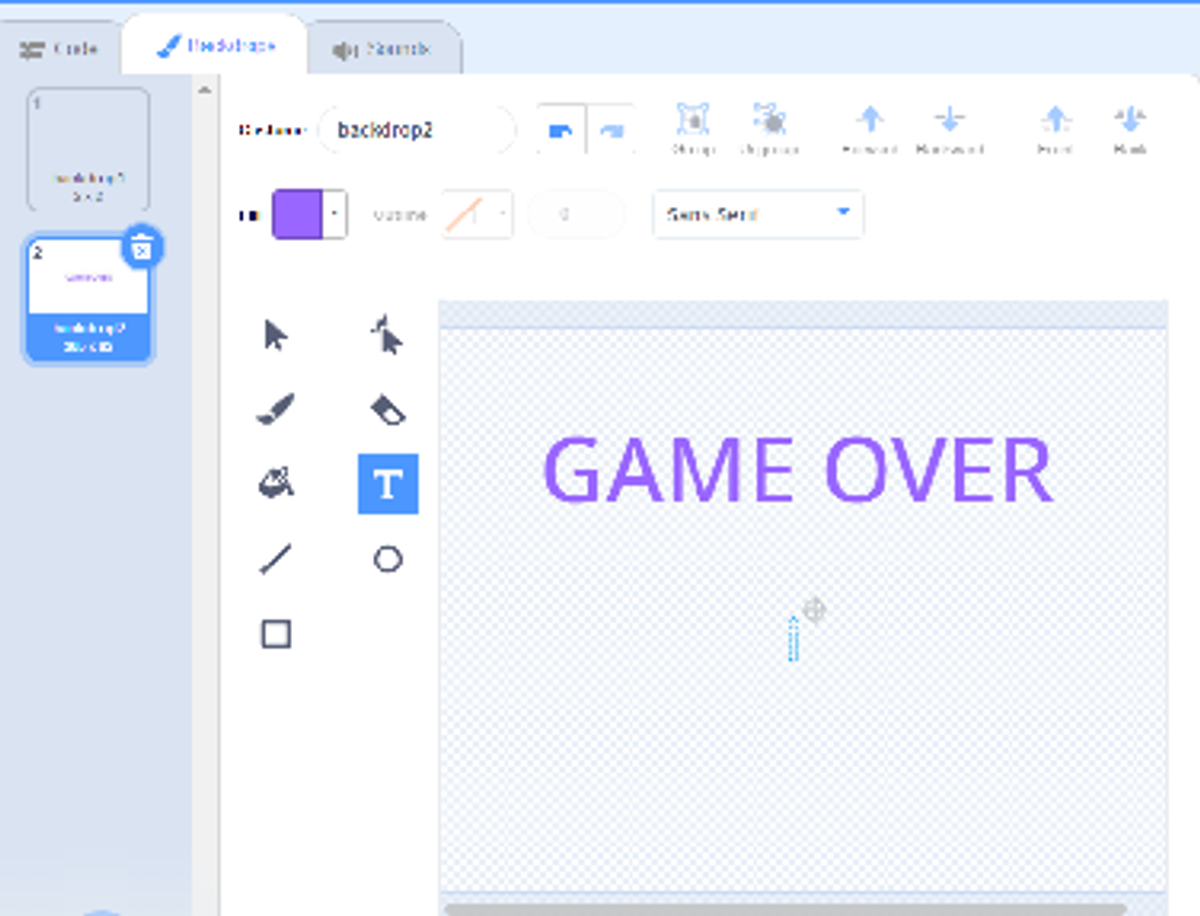
Task: Click the Ungroup icon
Action: (769, 130)
